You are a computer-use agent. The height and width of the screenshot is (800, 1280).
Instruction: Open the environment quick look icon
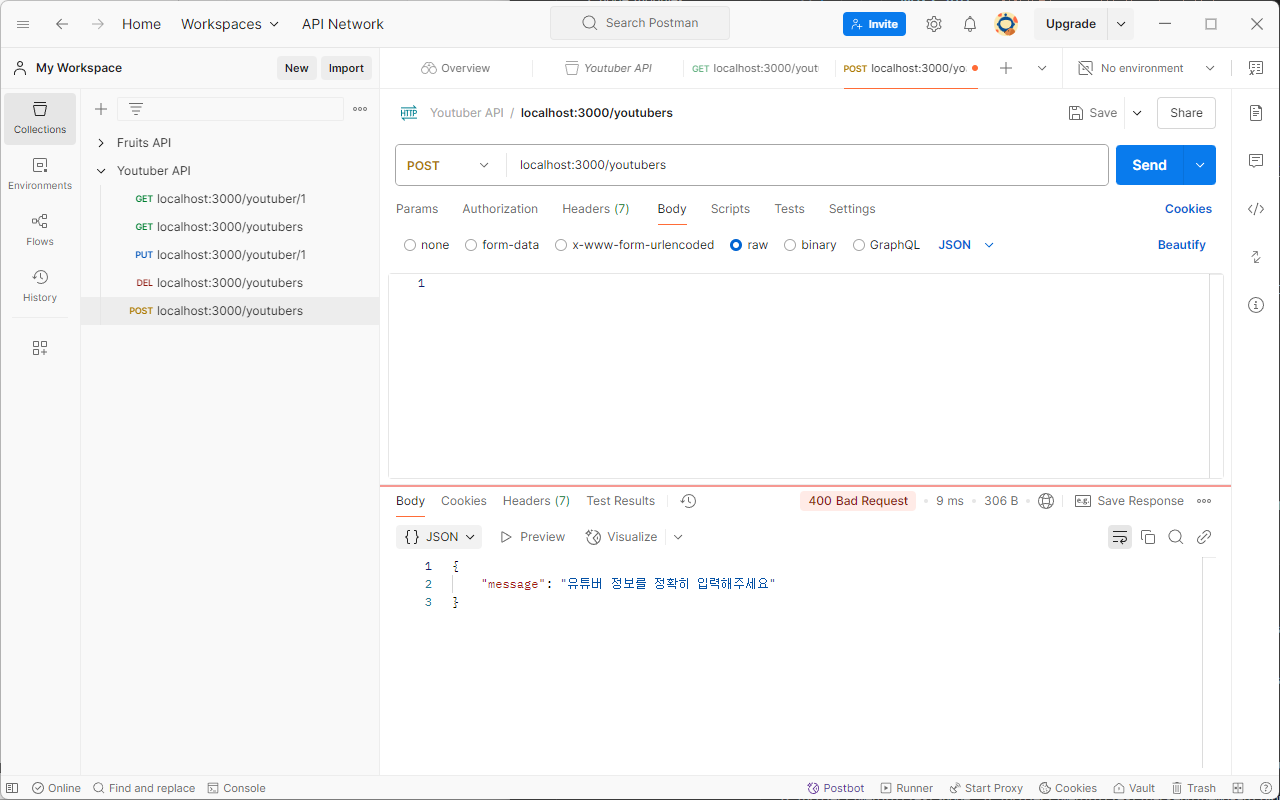1256,68
